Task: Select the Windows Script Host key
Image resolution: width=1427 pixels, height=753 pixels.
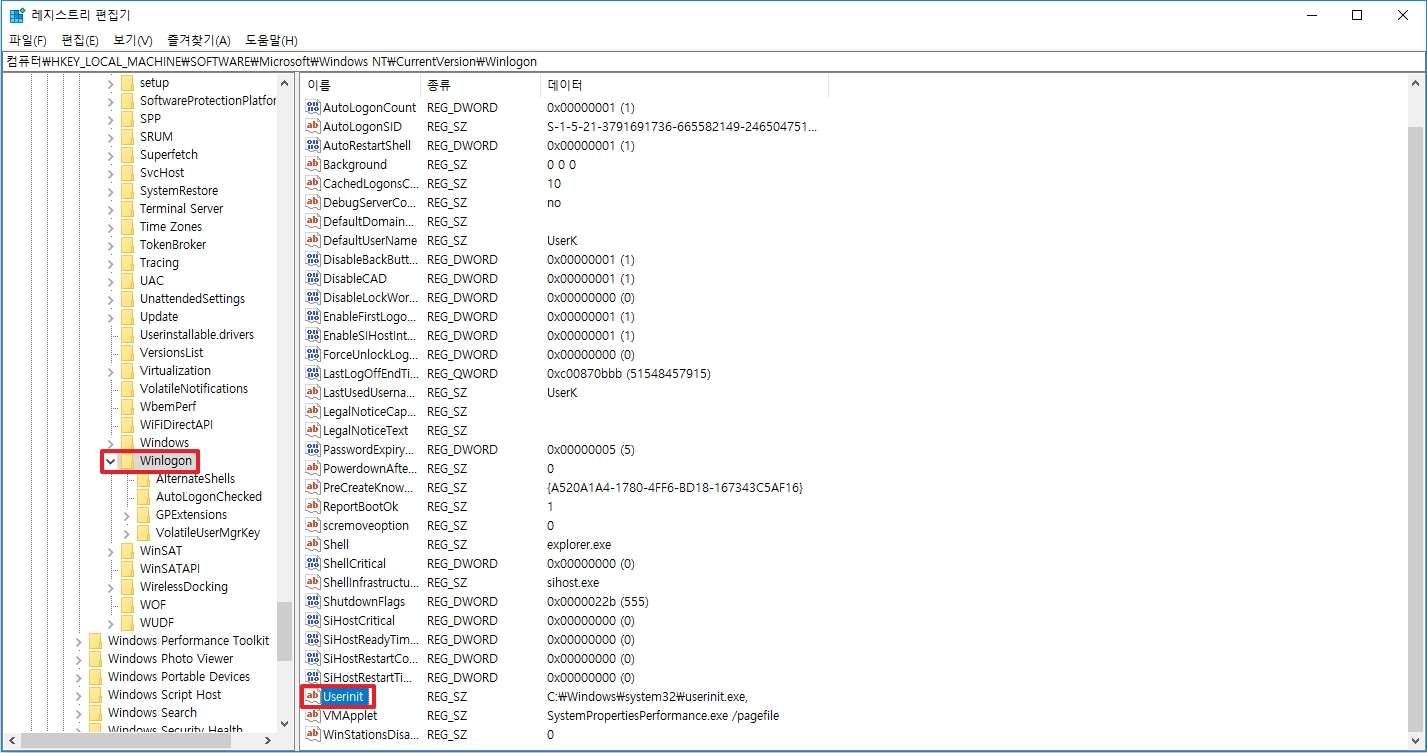Action: [164, 694]
